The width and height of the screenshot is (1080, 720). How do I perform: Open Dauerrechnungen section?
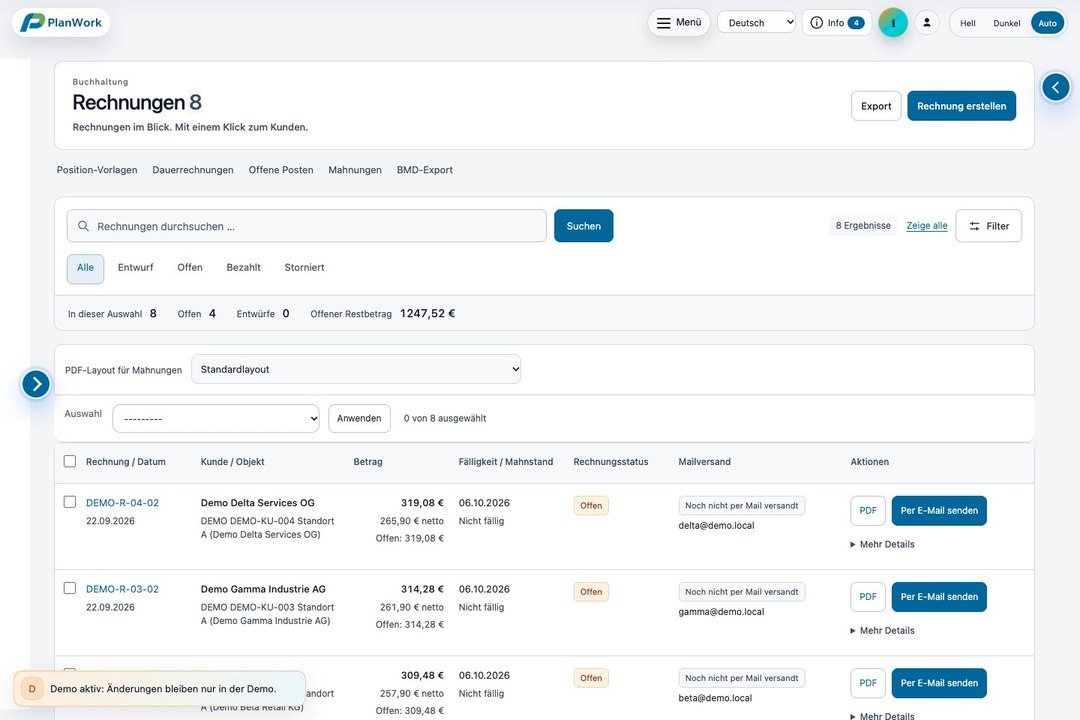coord(193,170)
